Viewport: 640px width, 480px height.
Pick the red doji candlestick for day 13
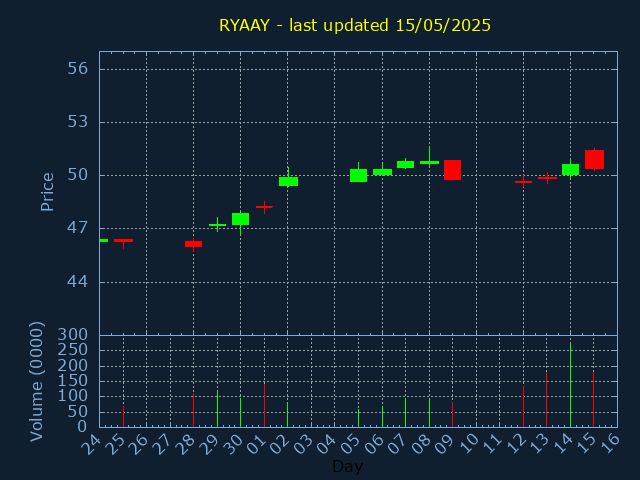click(x=547, y=178)
